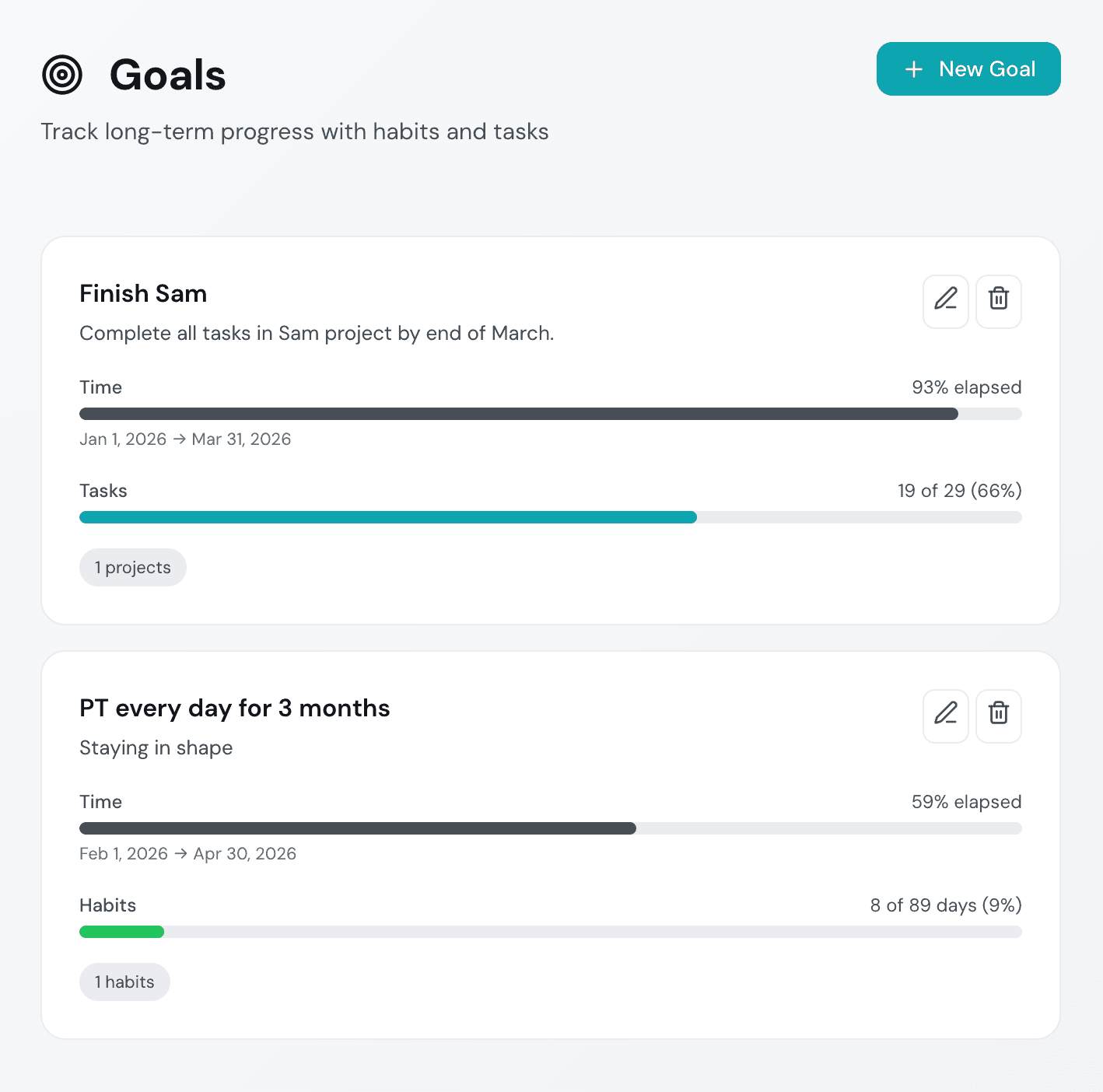
Task: Delete the Finish Sam goal
Action: tap(999, 301)
